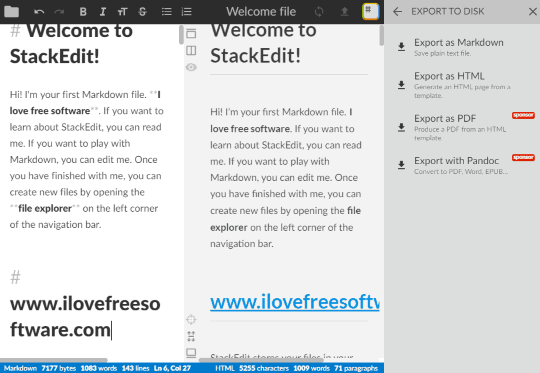Viewport: 540px width, 373px height.
Task: Click the Markdown label in the status bar
Action: pyautogui.click(x=20, y=368)
